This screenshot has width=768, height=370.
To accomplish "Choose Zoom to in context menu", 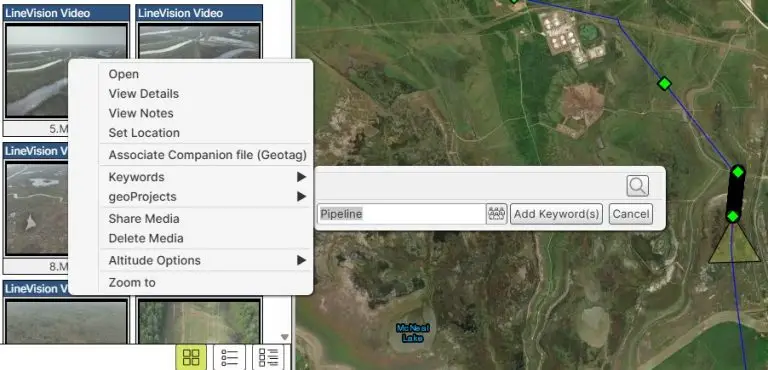I will [x=132, y=283].
